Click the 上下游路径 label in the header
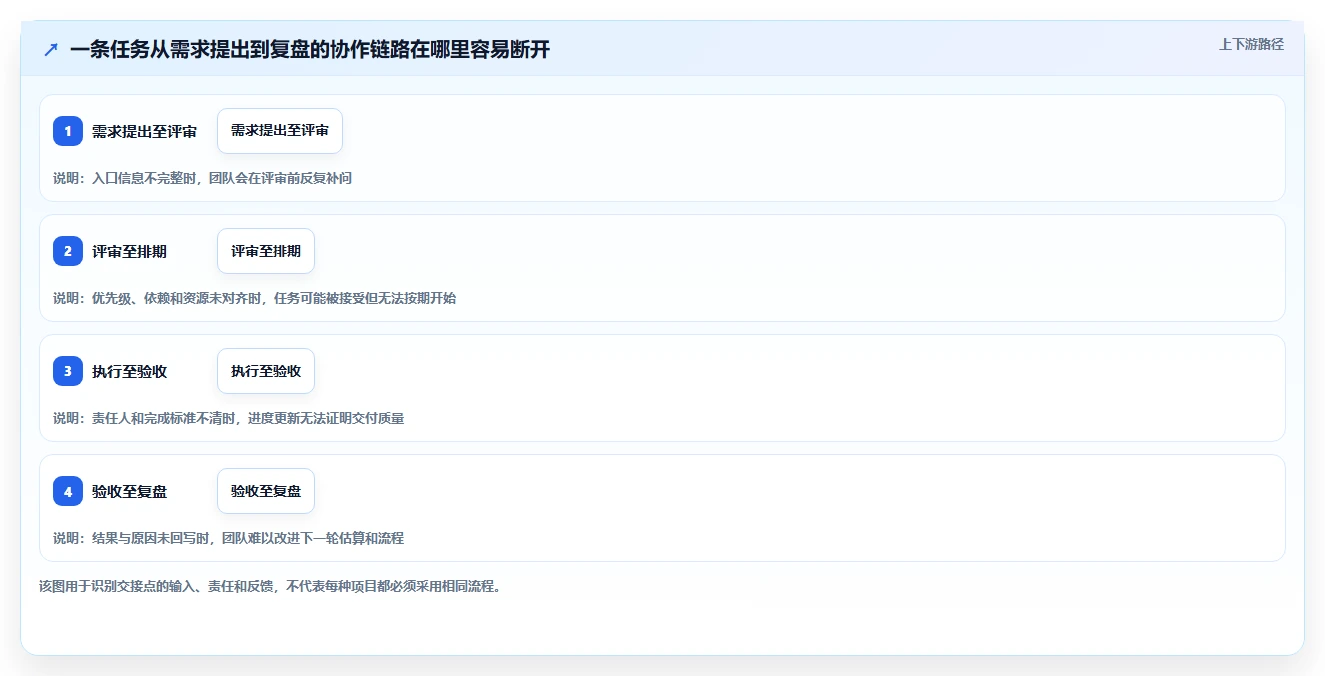Screen dimensions: 1325x676 1251,44
